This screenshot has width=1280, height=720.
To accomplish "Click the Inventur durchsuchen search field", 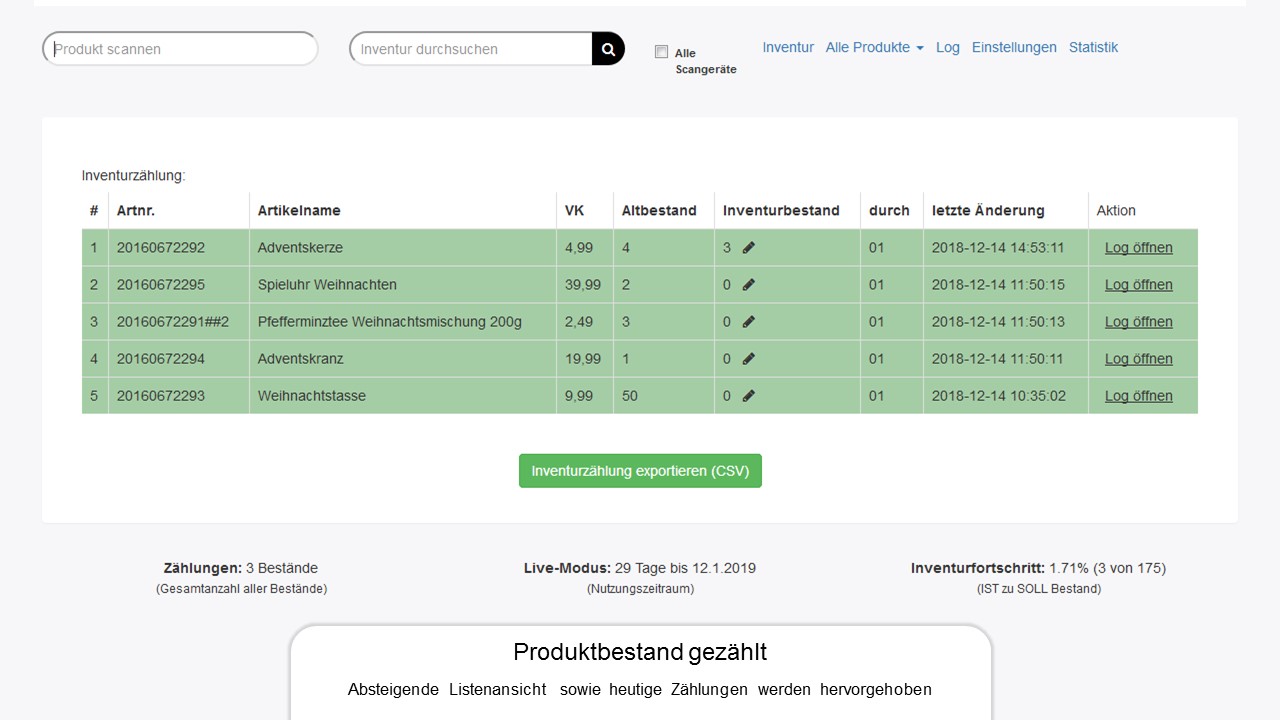I will click(471, 49).
